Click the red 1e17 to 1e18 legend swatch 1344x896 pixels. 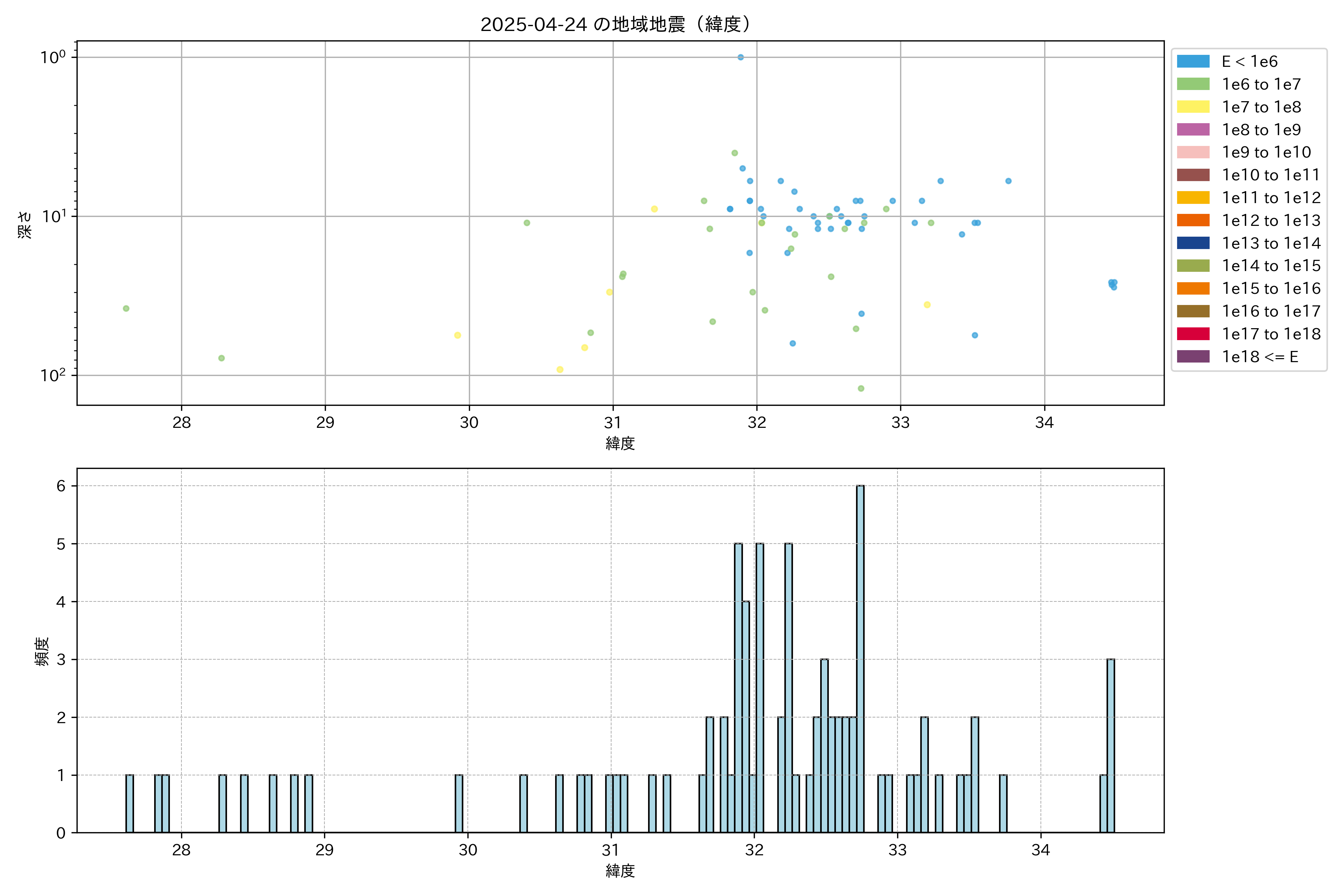(x=1192, y=334)
